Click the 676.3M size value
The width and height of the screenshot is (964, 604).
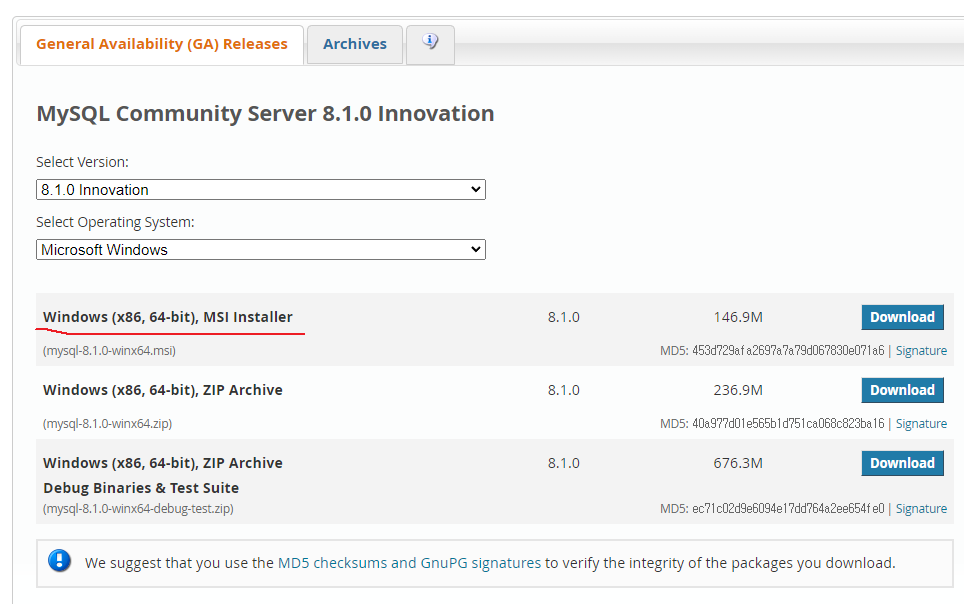point(738,463)
